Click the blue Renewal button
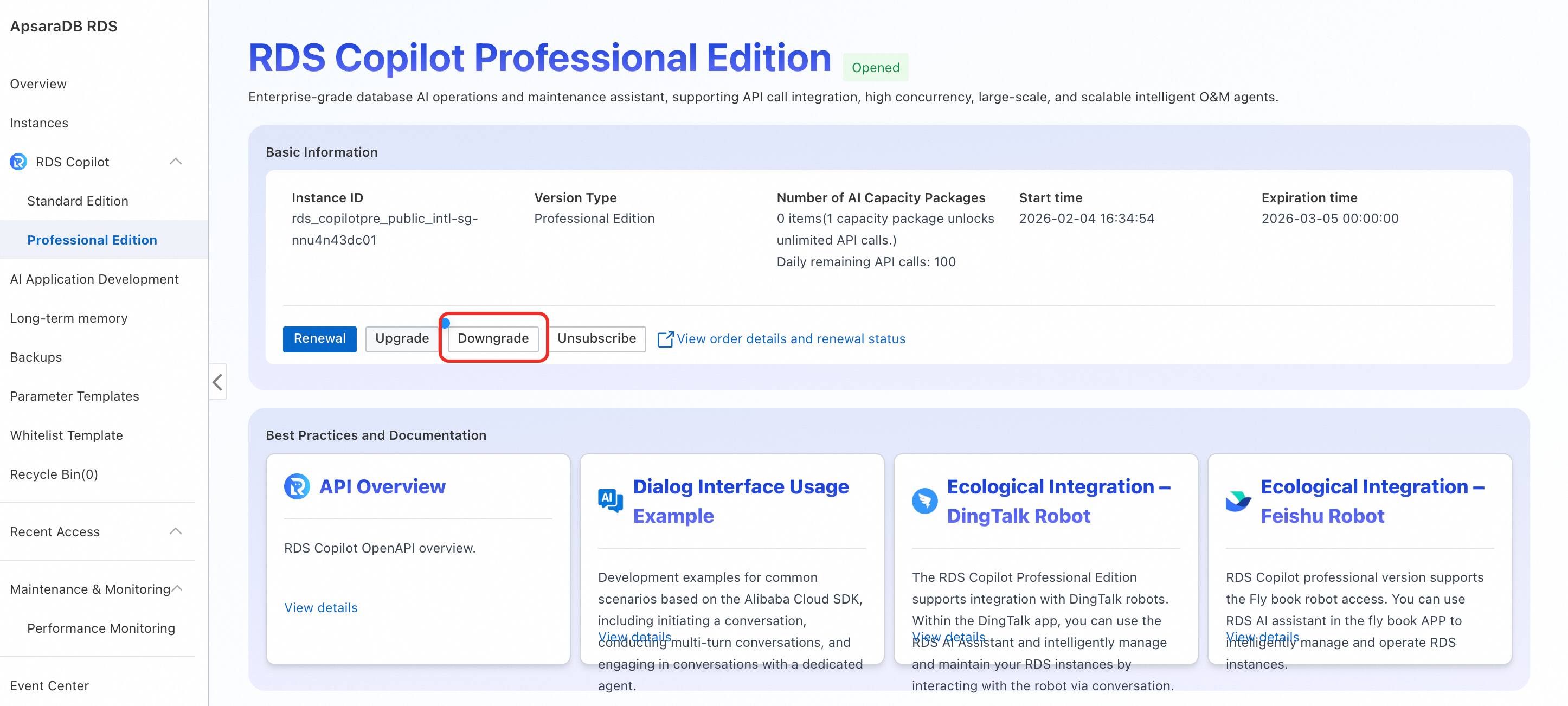The width and height of the screenshot is (1568, 706). coord(319,338)
